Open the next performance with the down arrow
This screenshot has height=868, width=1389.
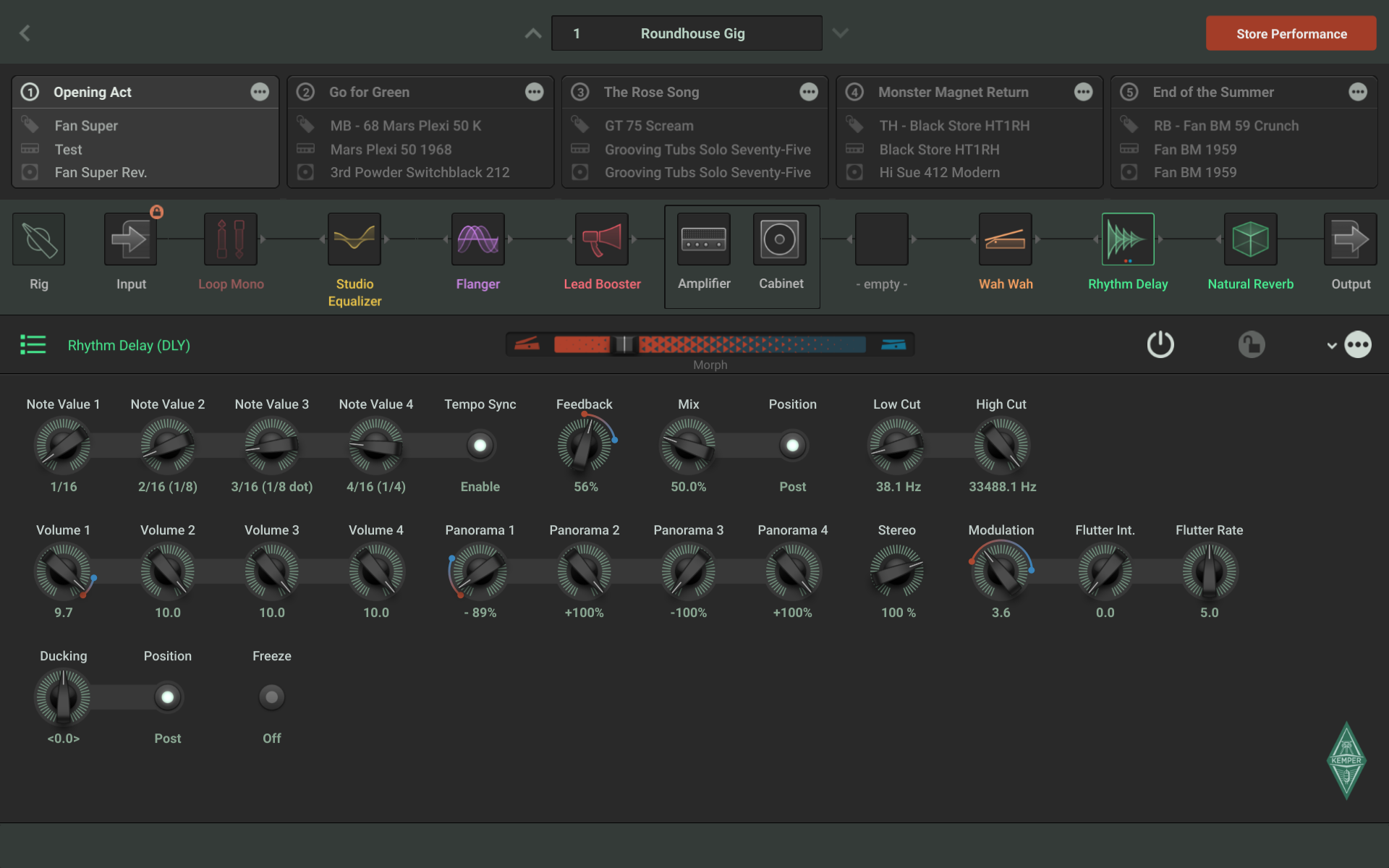pos(840,33)
